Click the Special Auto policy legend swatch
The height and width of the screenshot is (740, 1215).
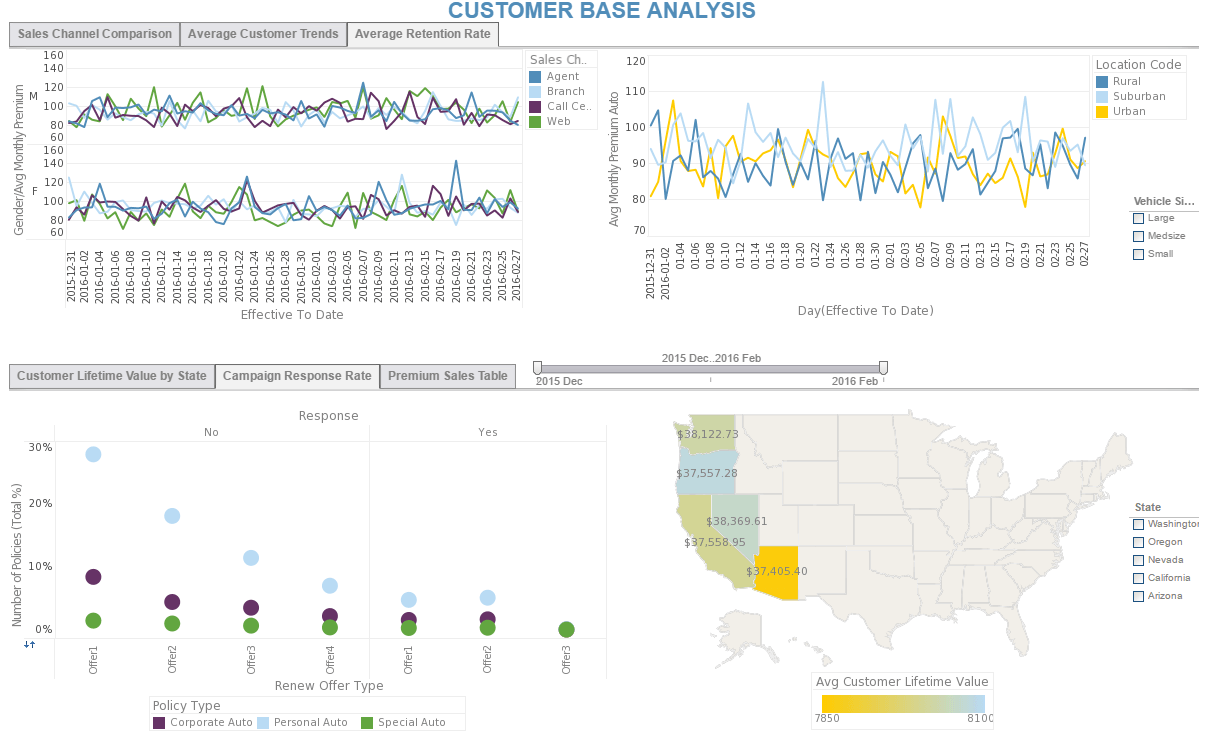click(x=367, y=722)
